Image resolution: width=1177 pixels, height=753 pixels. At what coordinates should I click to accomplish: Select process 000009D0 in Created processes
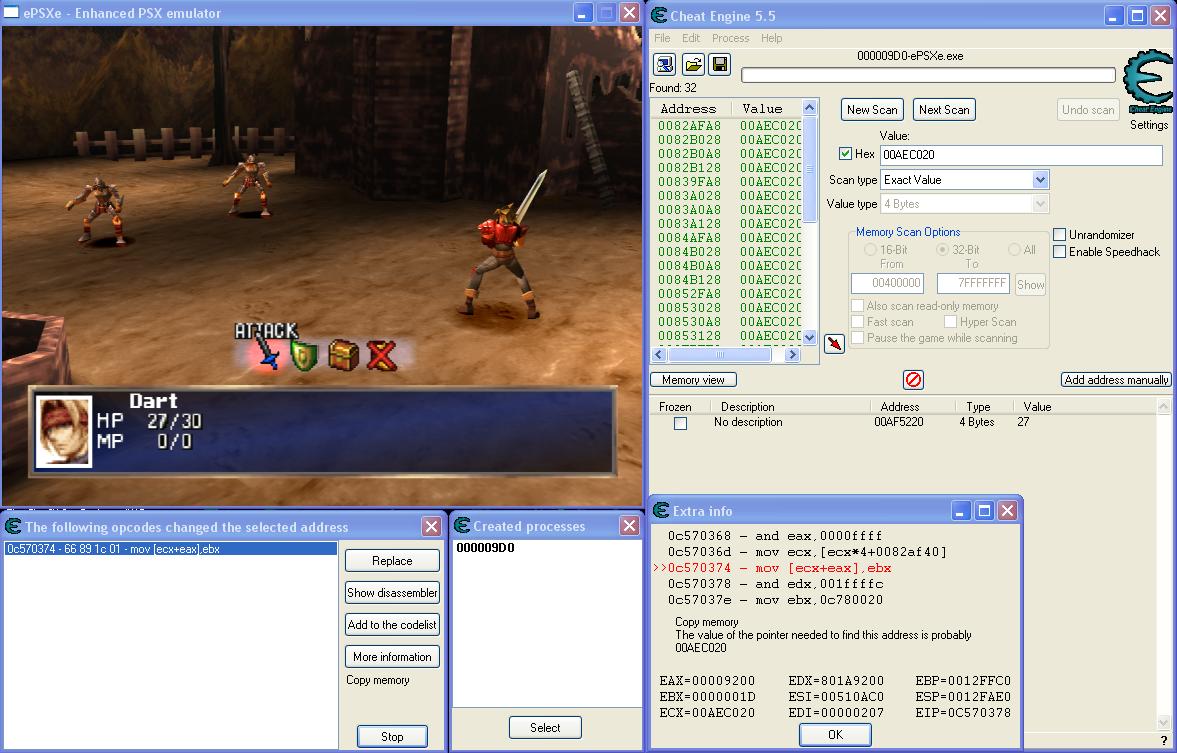click(486, 548)
